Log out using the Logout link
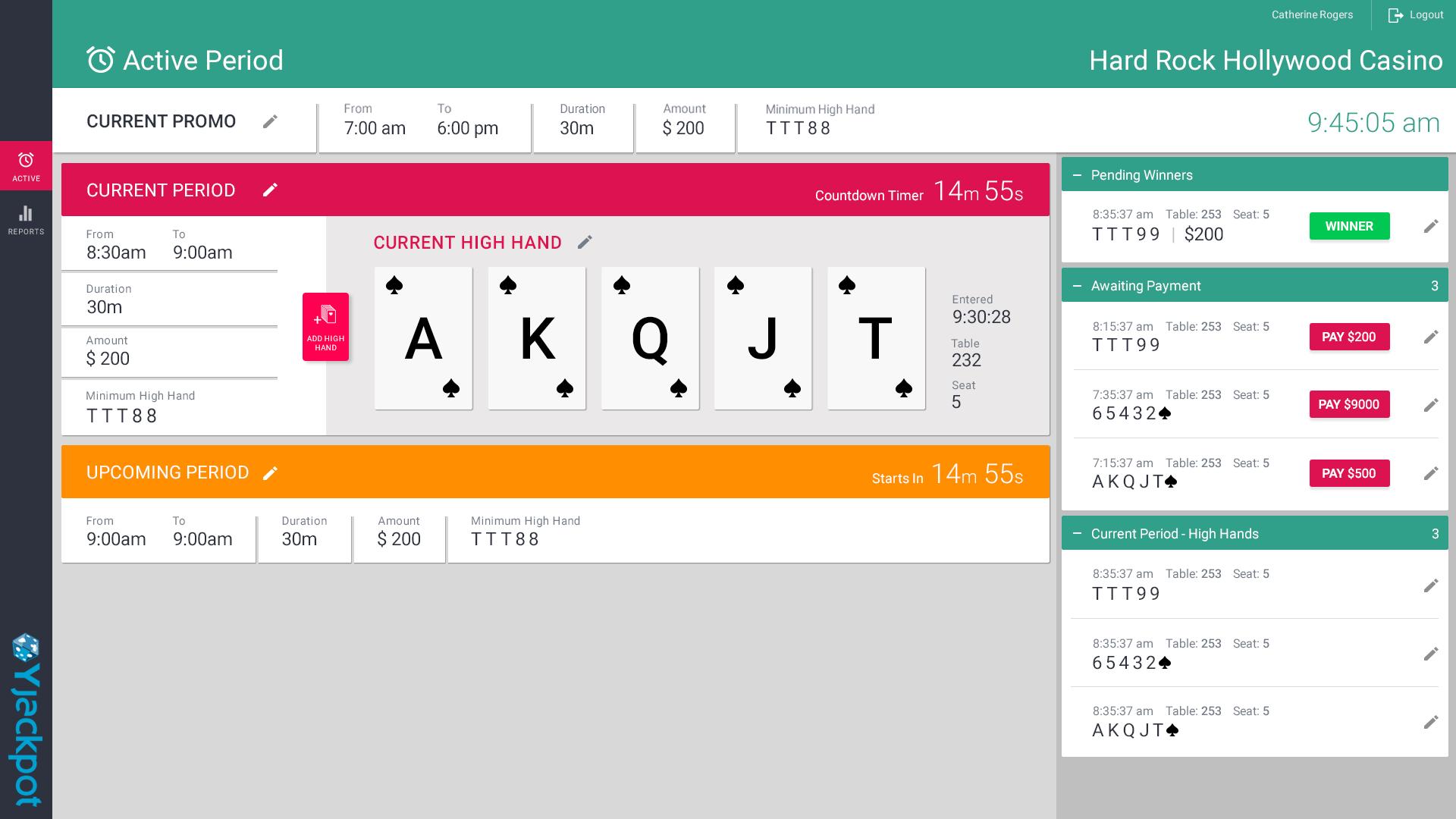This screenshot has width=1456, height=819. coord(1415,15)
